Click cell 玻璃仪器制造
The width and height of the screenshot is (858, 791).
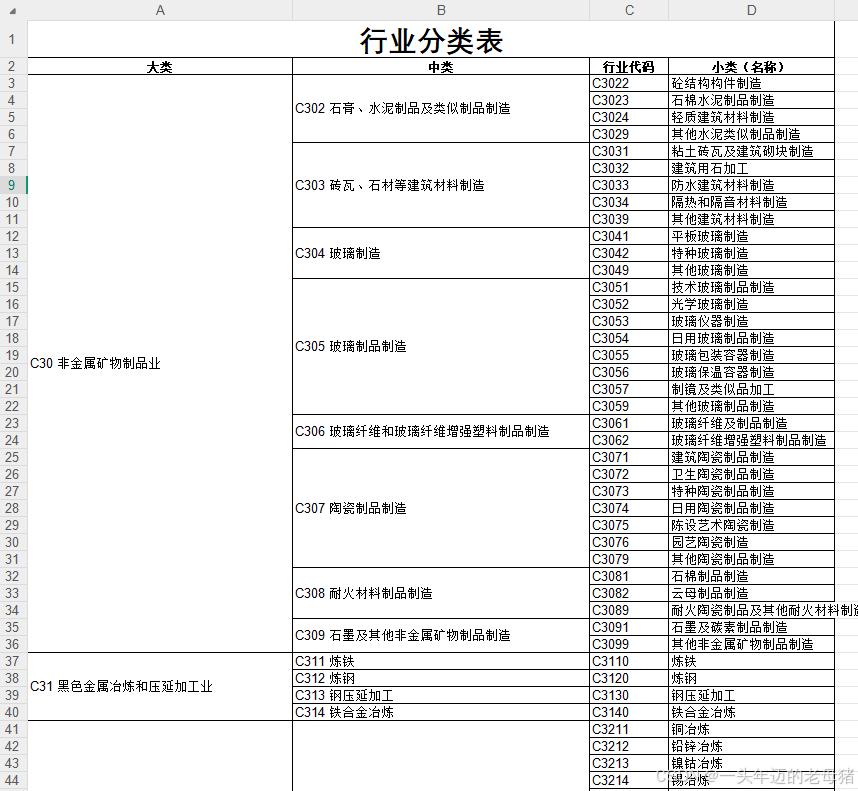(751, 321)
